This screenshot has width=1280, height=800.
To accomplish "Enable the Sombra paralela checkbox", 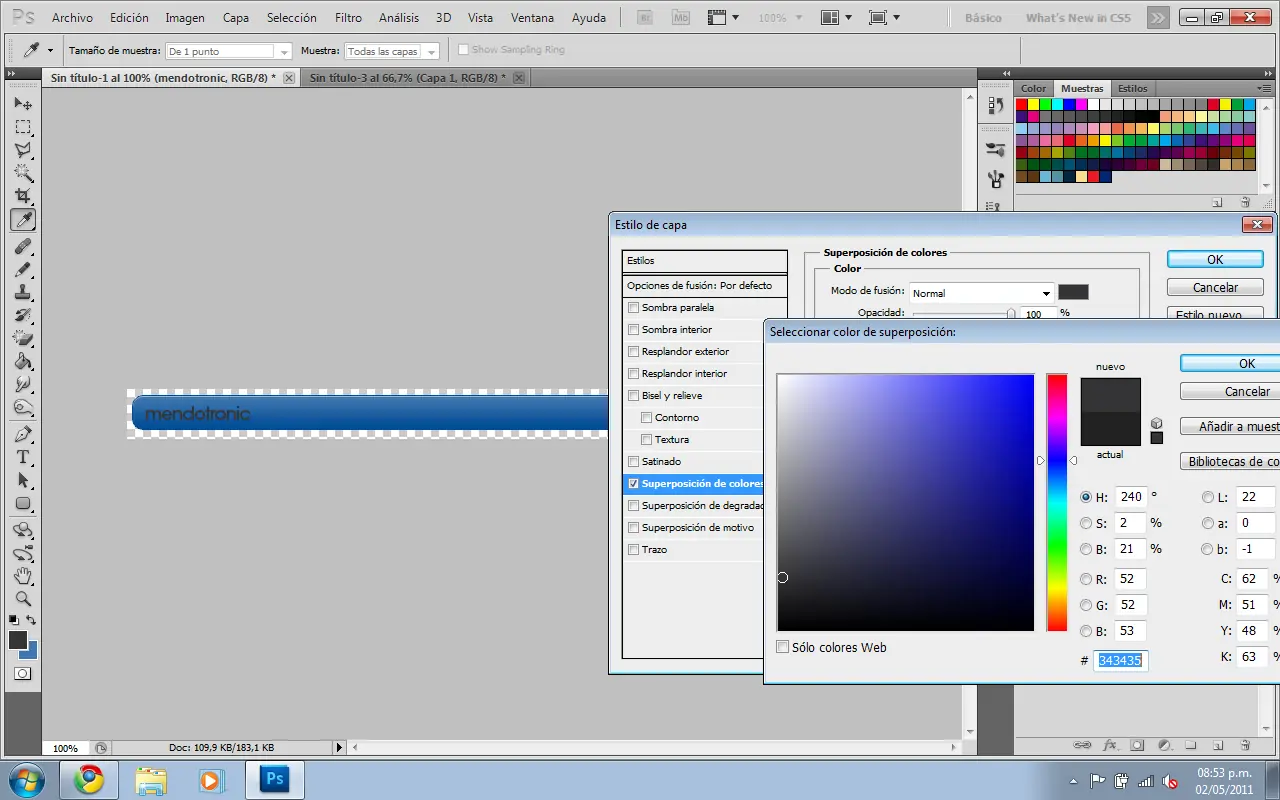I will tap(633, 308).
